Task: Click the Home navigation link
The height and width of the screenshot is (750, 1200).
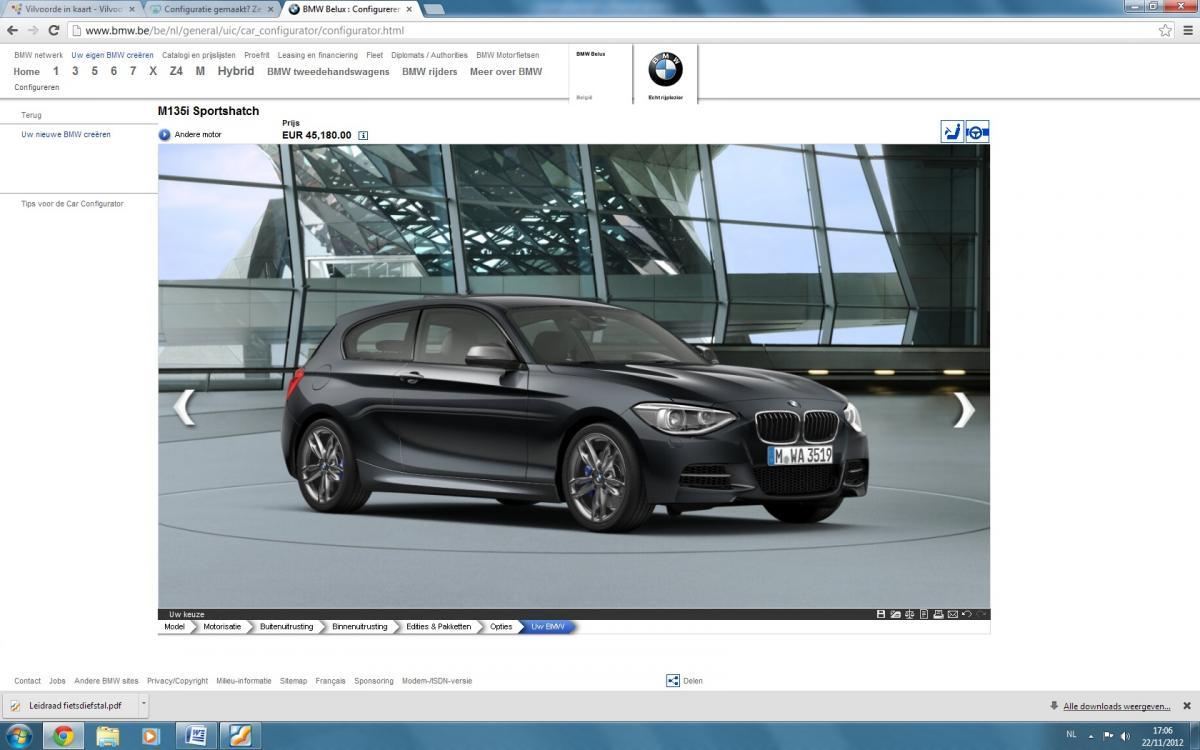Action: [27, 72]
